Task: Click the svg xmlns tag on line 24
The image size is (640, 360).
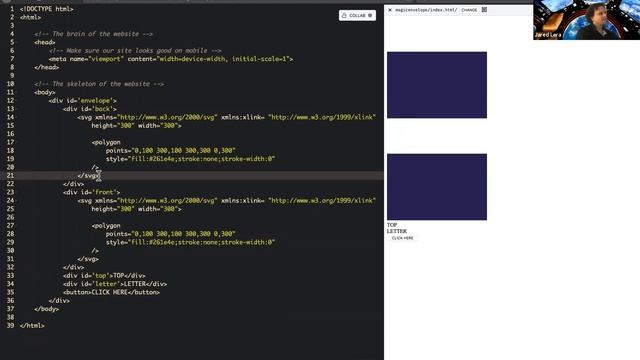Action: pyautogui.click(x=227, y=200)
